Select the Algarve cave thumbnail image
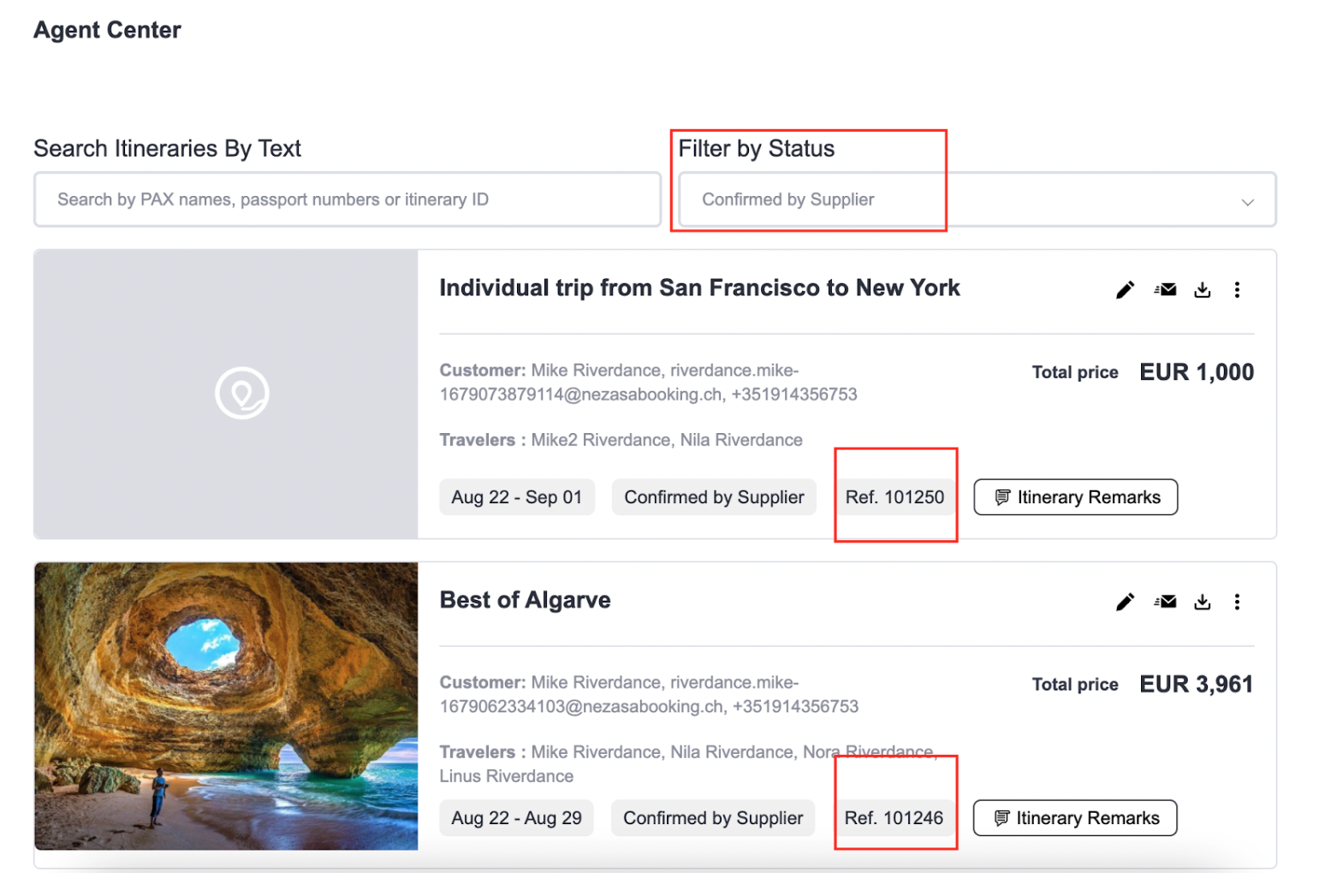Viewport: 1325px width, 896px height. (226, 706)
